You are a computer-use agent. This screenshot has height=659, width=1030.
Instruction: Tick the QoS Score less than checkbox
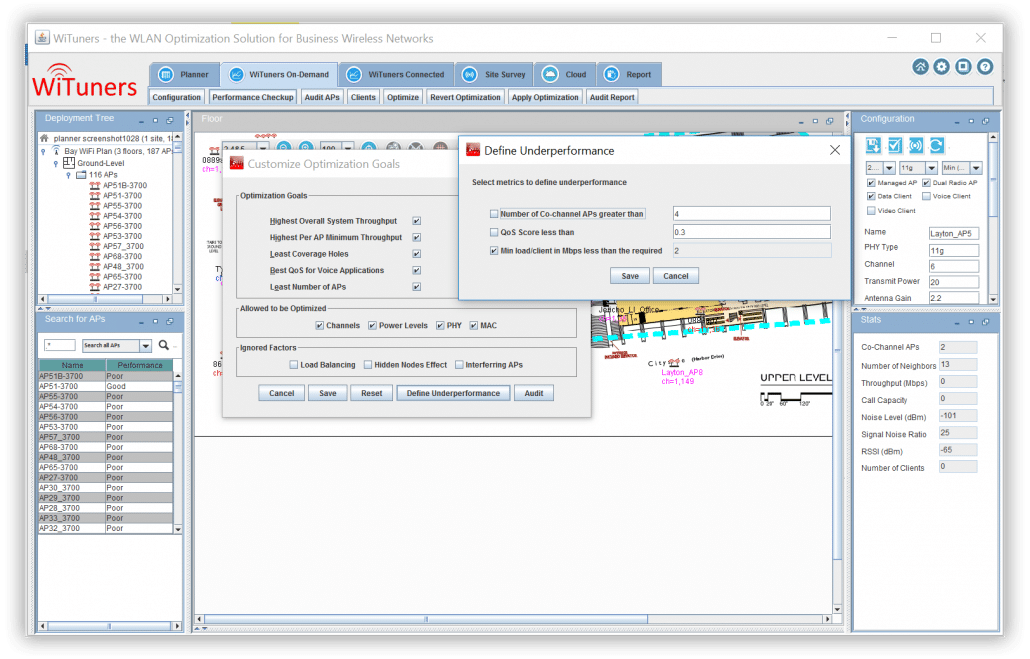click(494, 232)
